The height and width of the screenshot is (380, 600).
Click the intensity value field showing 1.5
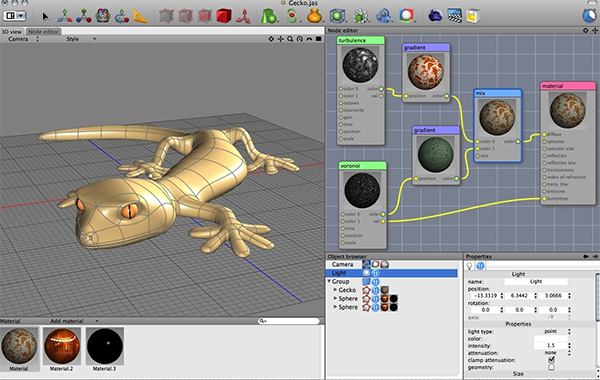[x=550, y=346]
